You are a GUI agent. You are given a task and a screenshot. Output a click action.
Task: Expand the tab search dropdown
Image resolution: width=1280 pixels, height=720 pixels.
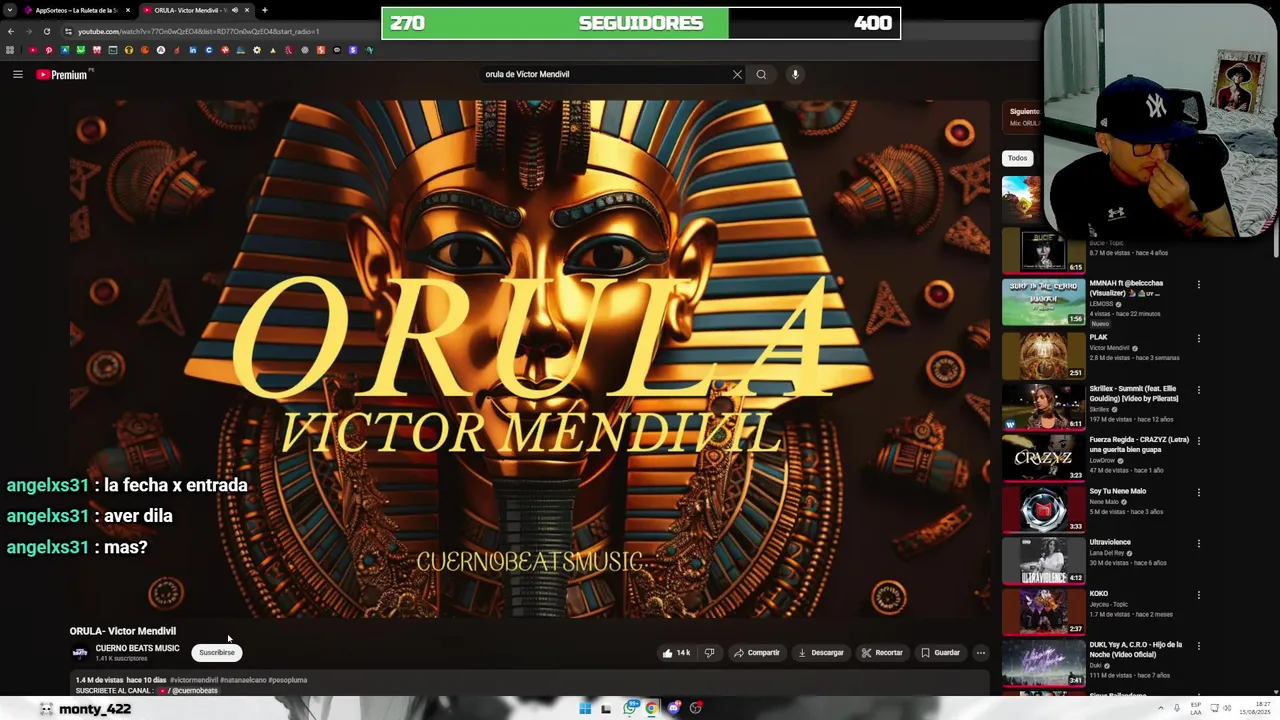[9, 10]
